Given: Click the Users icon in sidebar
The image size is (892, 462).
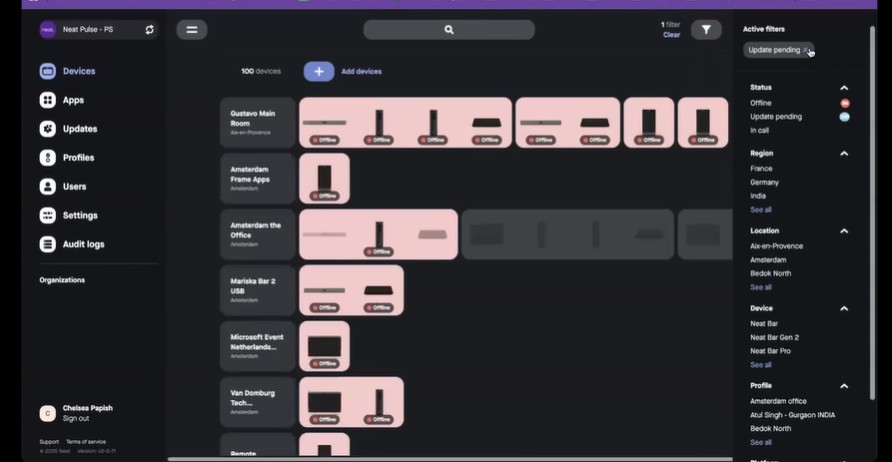Looking at the screenshot, I should coord(47,187).
